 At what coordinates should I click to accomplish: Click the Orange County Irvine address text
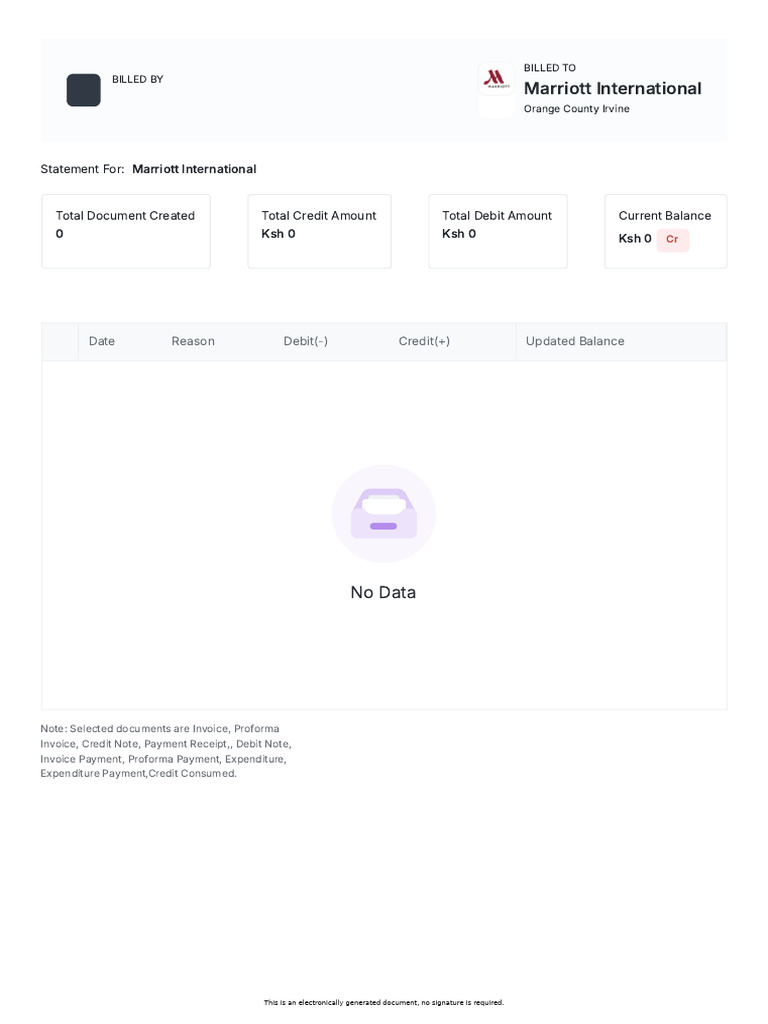[x=577, y=109]
